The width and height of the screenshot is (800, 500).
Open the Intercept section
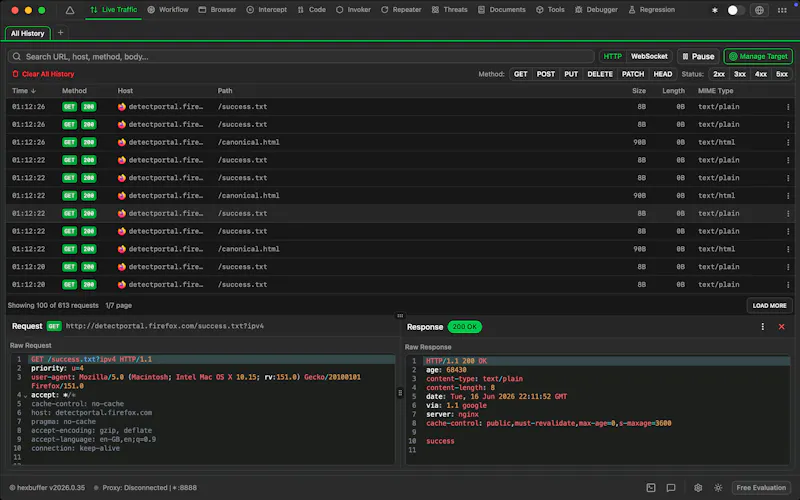[x=266, y=10]
